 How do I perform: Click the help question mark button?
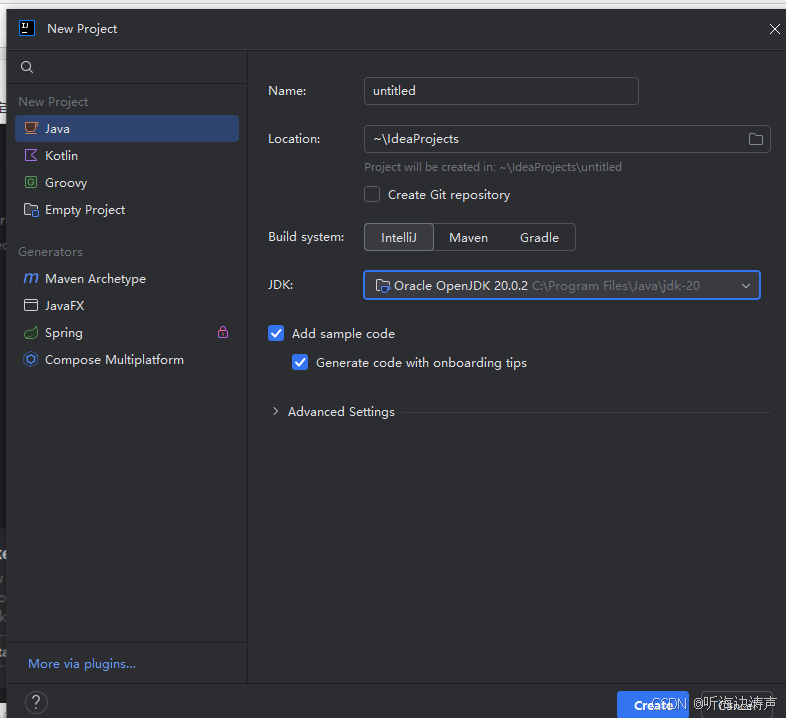click(36, 702)
